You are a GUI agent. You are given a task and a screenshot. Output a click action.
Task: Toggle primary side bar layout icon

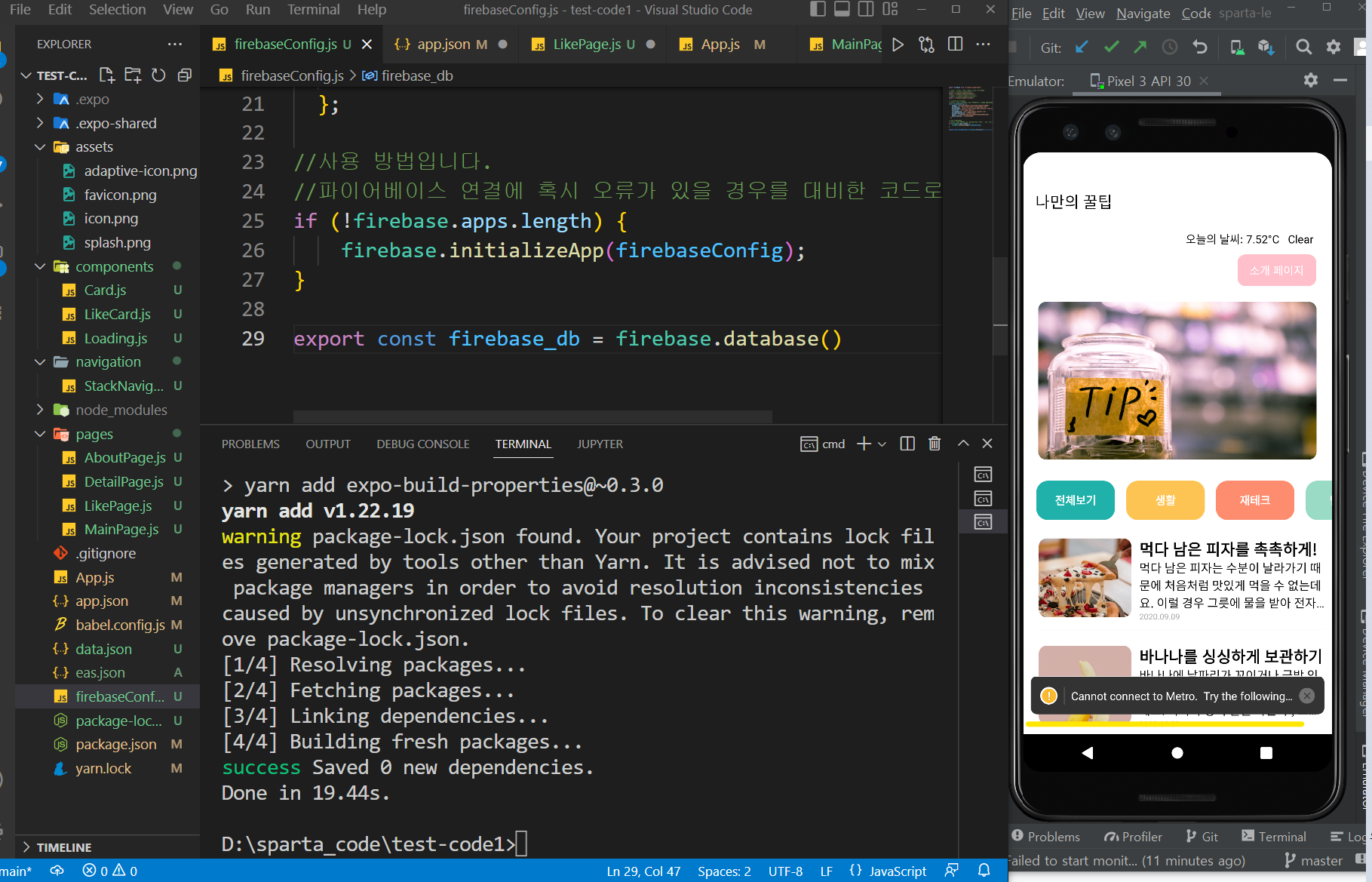[x=818, y=9]
